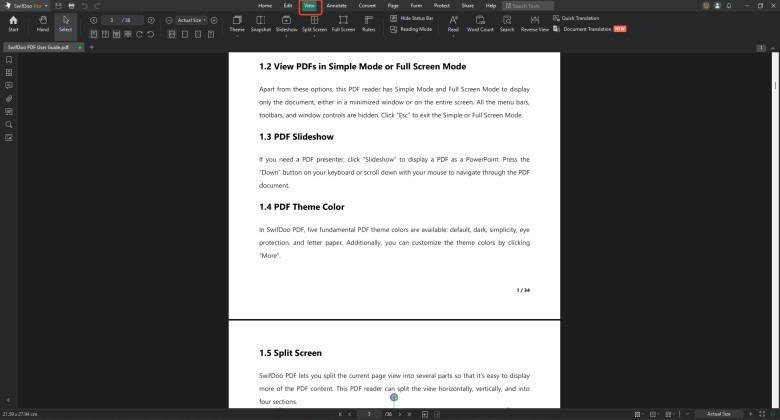Image resolution: width=780 pixels, height=420 pixels.
Task: Click the vertical scrollbar thumb
Action: tap(775, 86)
